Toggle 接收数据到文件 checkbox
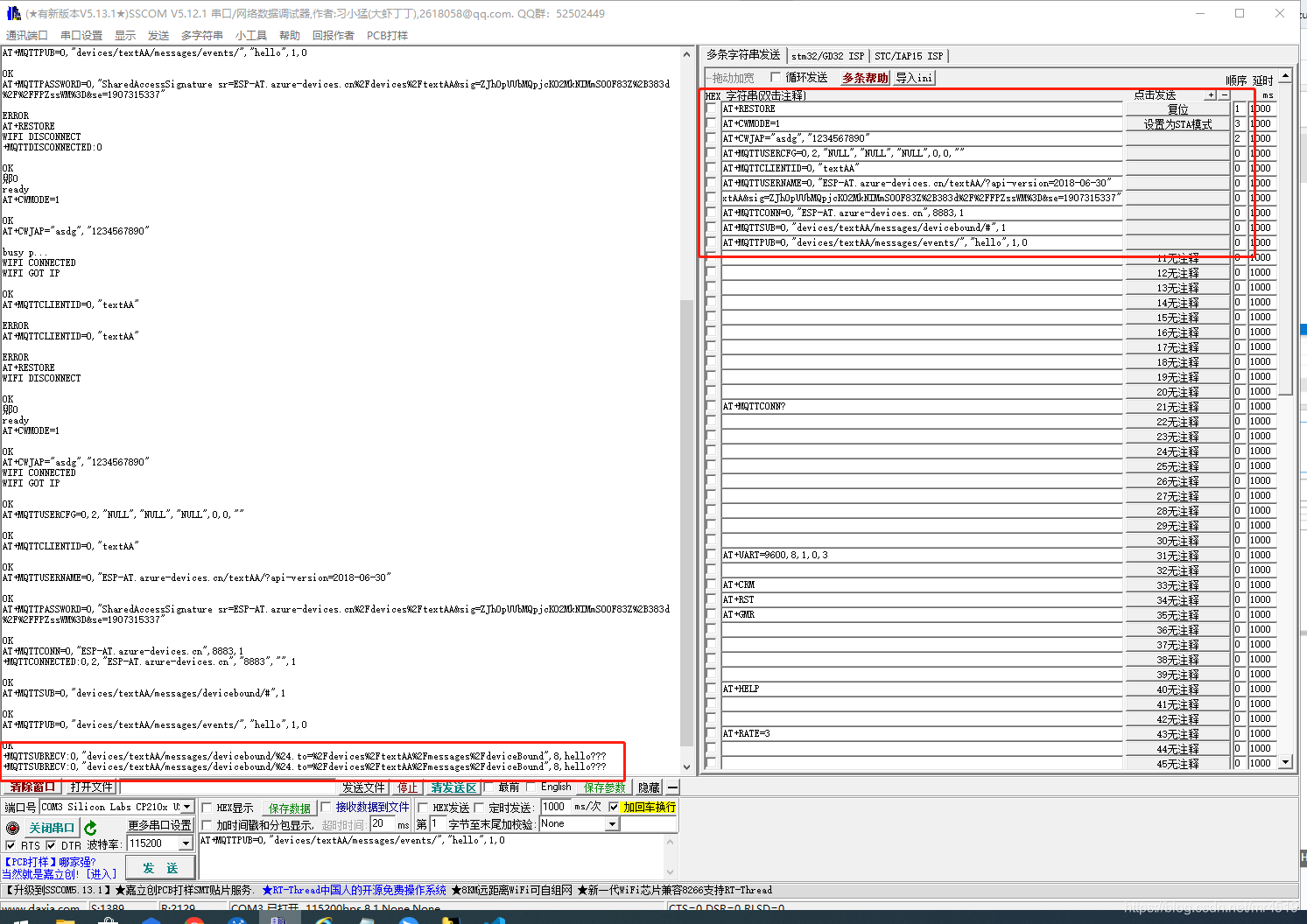Image resolution: width=1307 pixels, height=924 pixels. 327,808
